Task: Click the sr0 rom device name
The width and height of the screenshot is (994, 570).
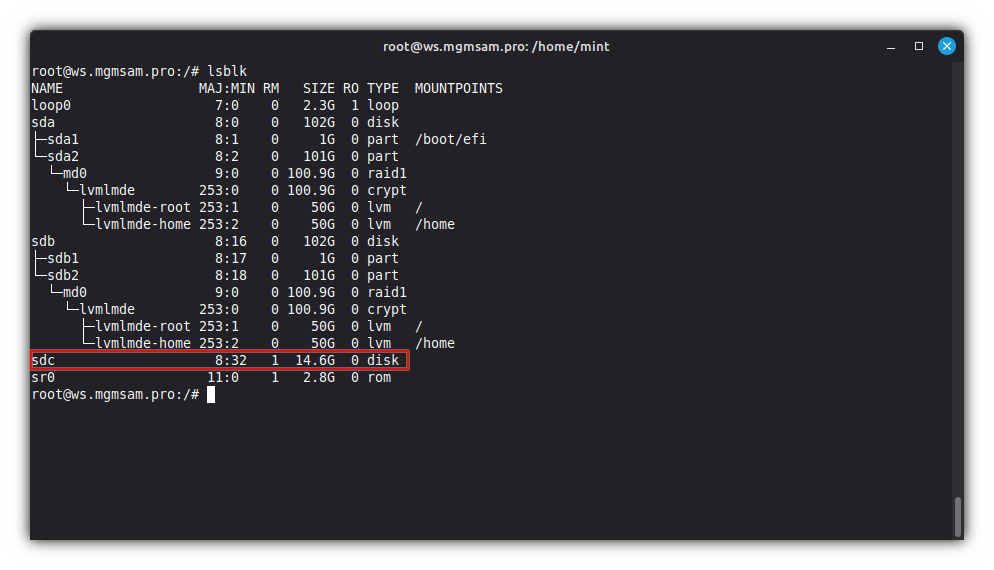Action: tap(44, 377)
